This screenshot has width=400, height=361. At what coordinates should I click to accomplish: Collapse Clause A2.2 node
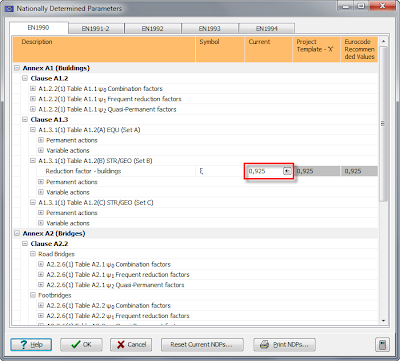(25, 244)
